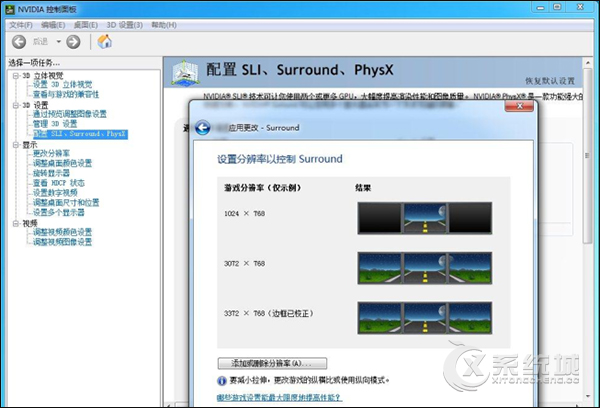The image size is (600, 408).
Task: Open the 3D 设置(3) menu
Action: click(124, 25)
